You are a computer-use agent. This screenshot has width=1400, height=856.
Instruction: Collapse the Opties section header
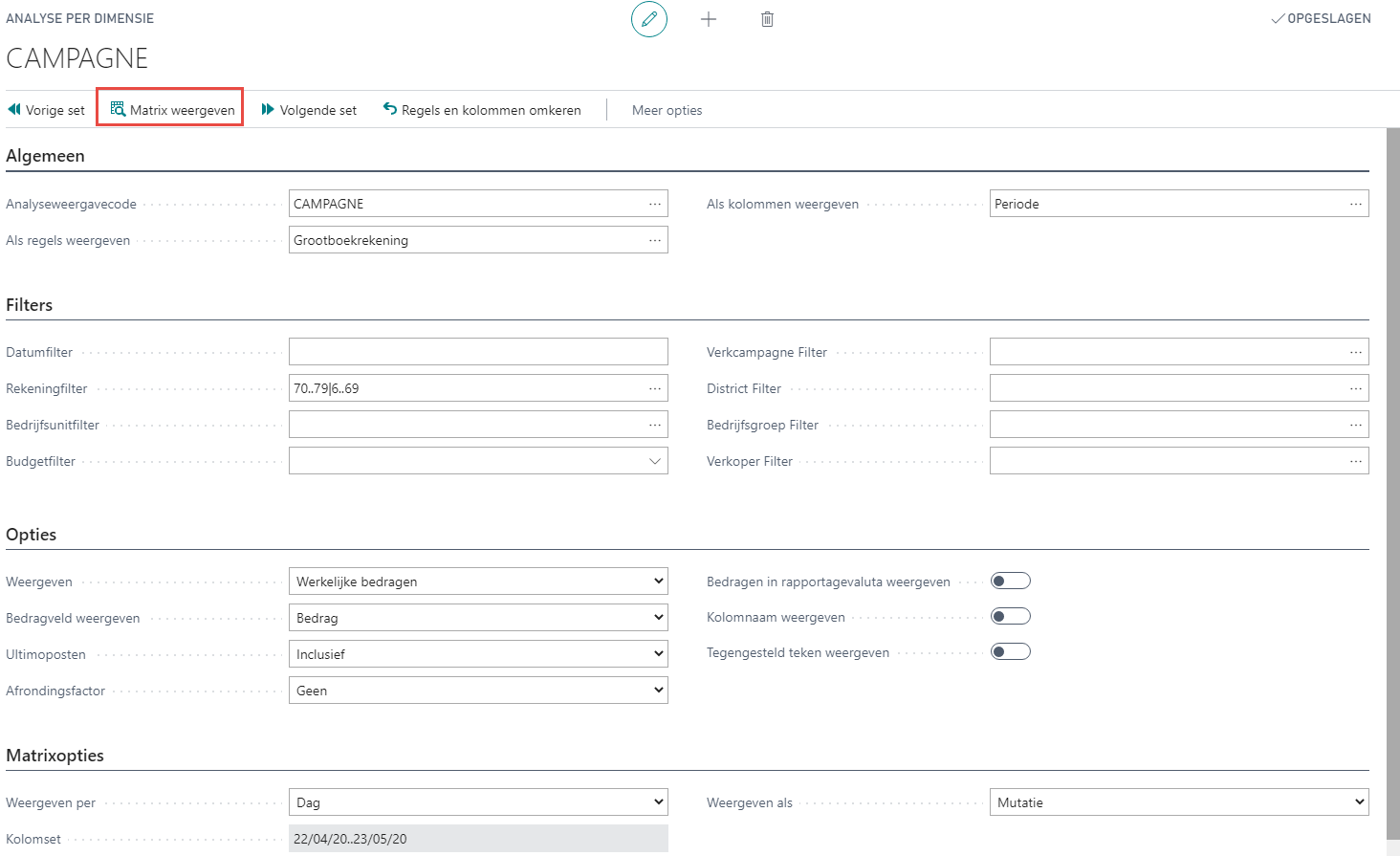pos(32,535)
